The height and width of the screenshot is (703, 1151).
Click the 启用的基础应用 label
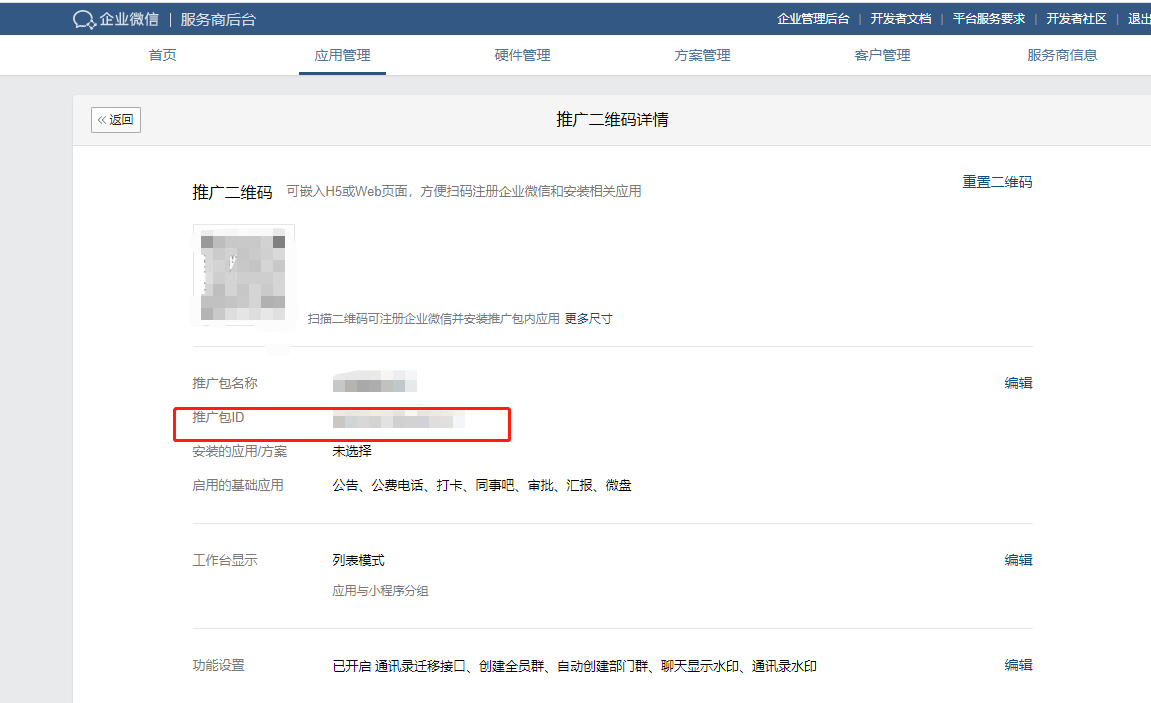pos(238,485)
